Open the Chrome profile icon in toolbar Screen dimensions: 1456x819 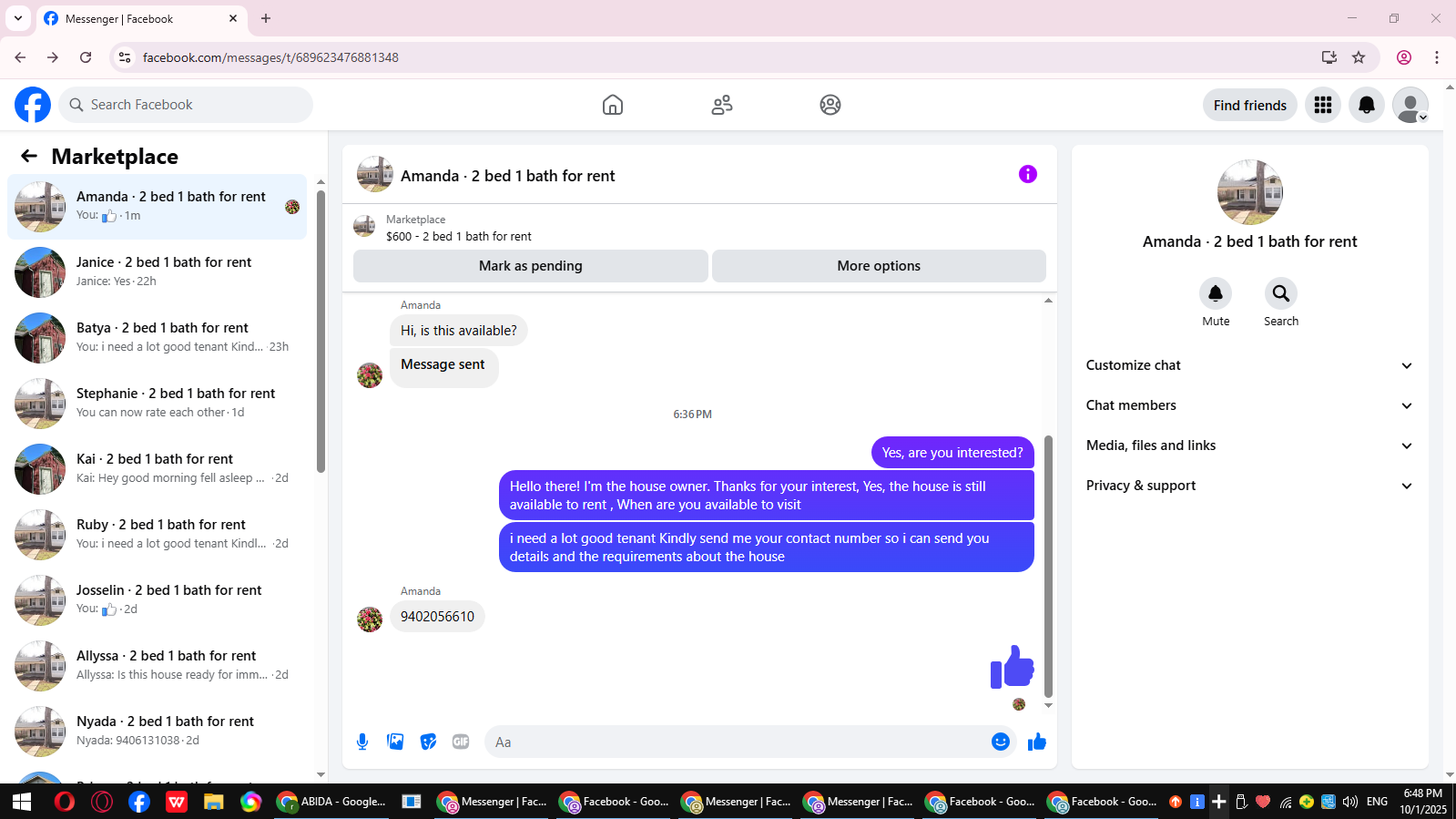pos(1404,57)
